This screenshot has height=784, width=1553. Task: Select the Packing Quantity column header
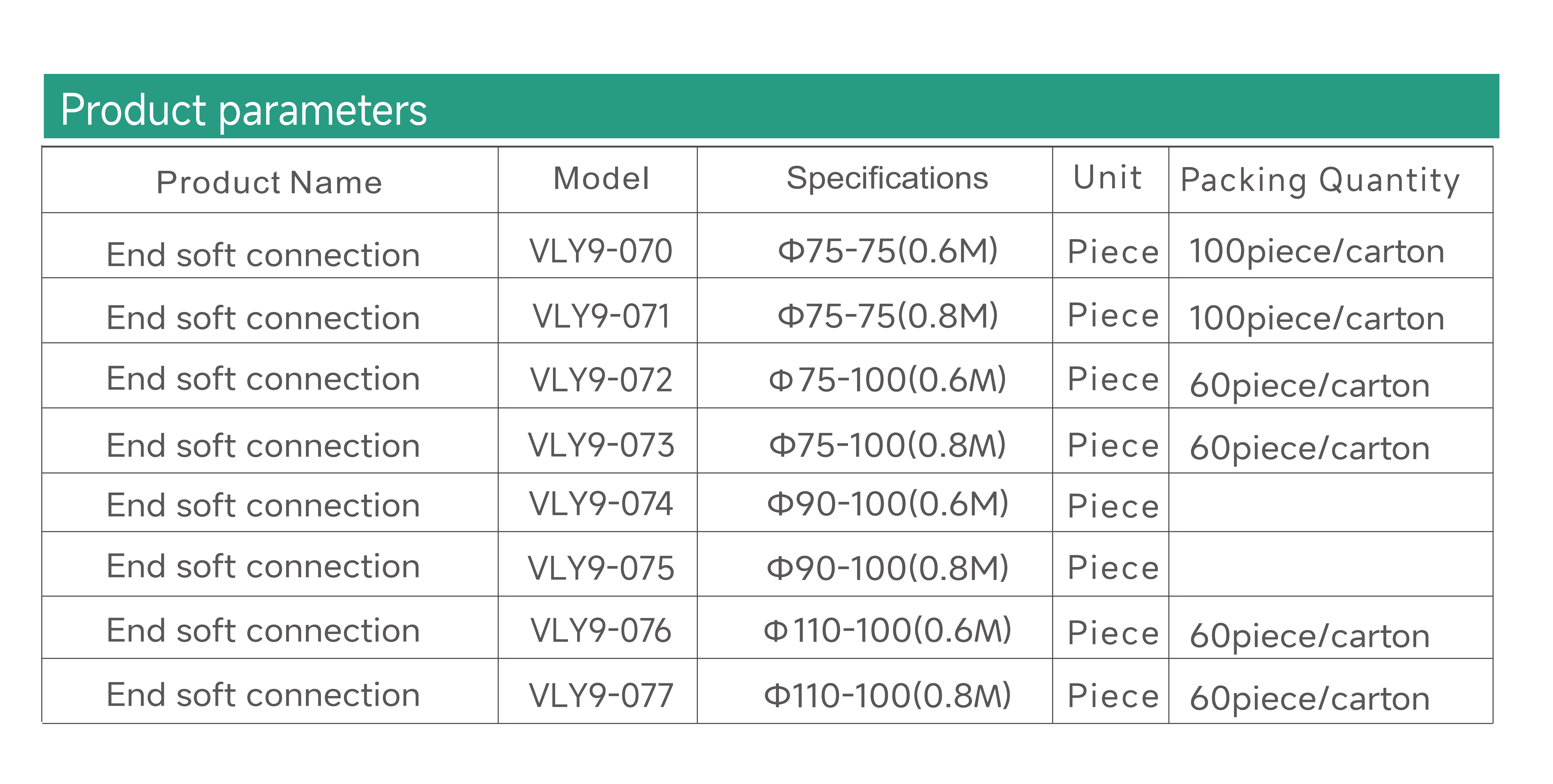click(1320, 180)
